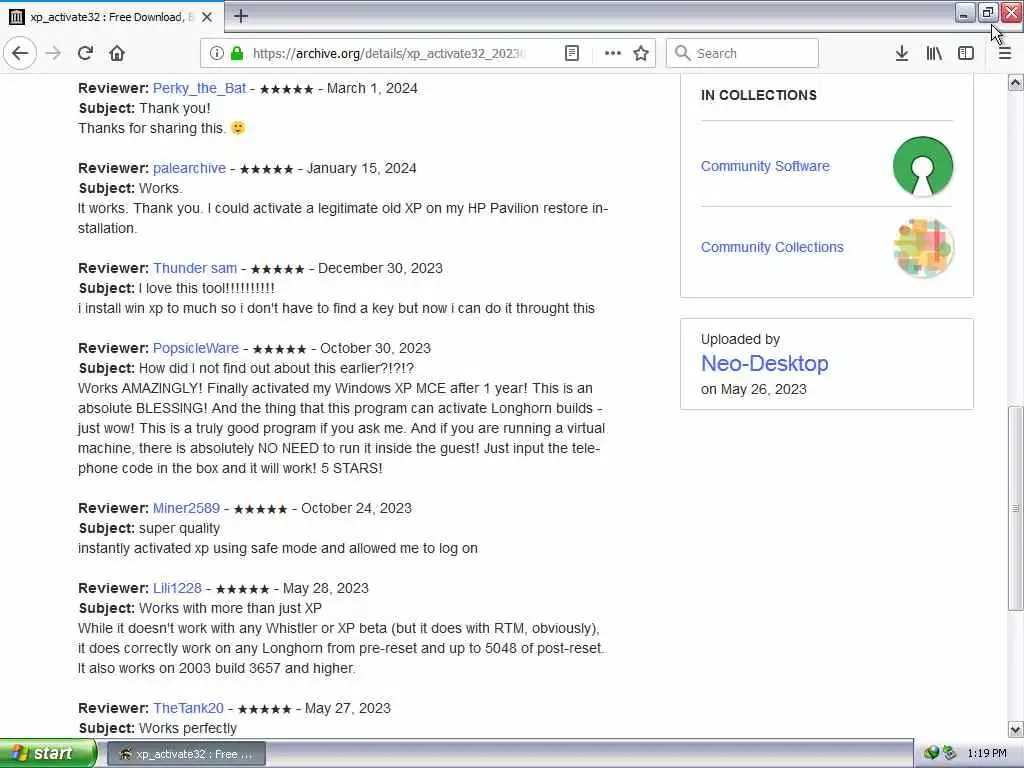
Task: Click the Community Software green keyhole thumbnail
Action: pos(923,166)
